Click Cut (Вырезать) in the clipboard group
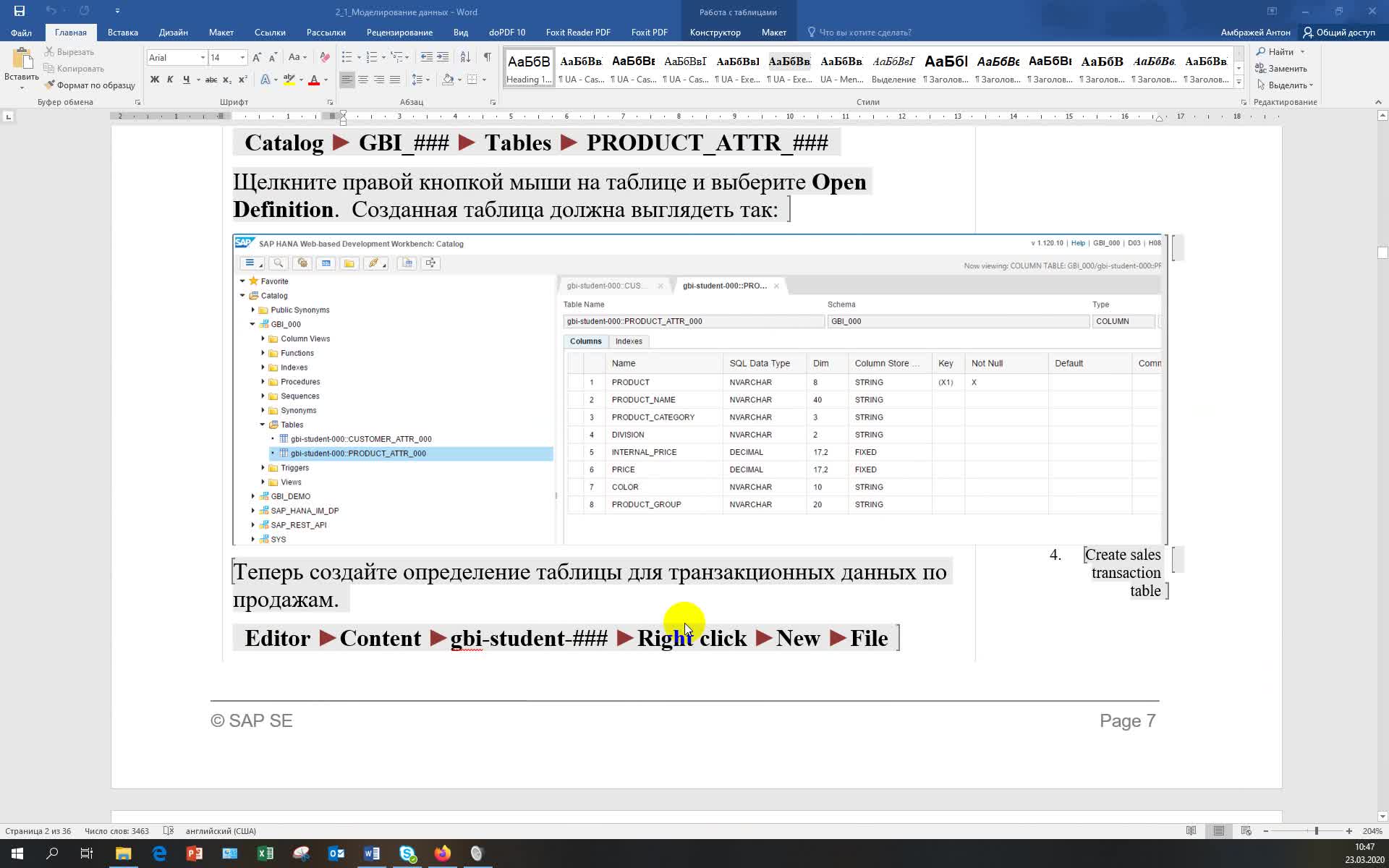Image resolution: width=1389 pixels, height=868 pixels. pos(69,52)
